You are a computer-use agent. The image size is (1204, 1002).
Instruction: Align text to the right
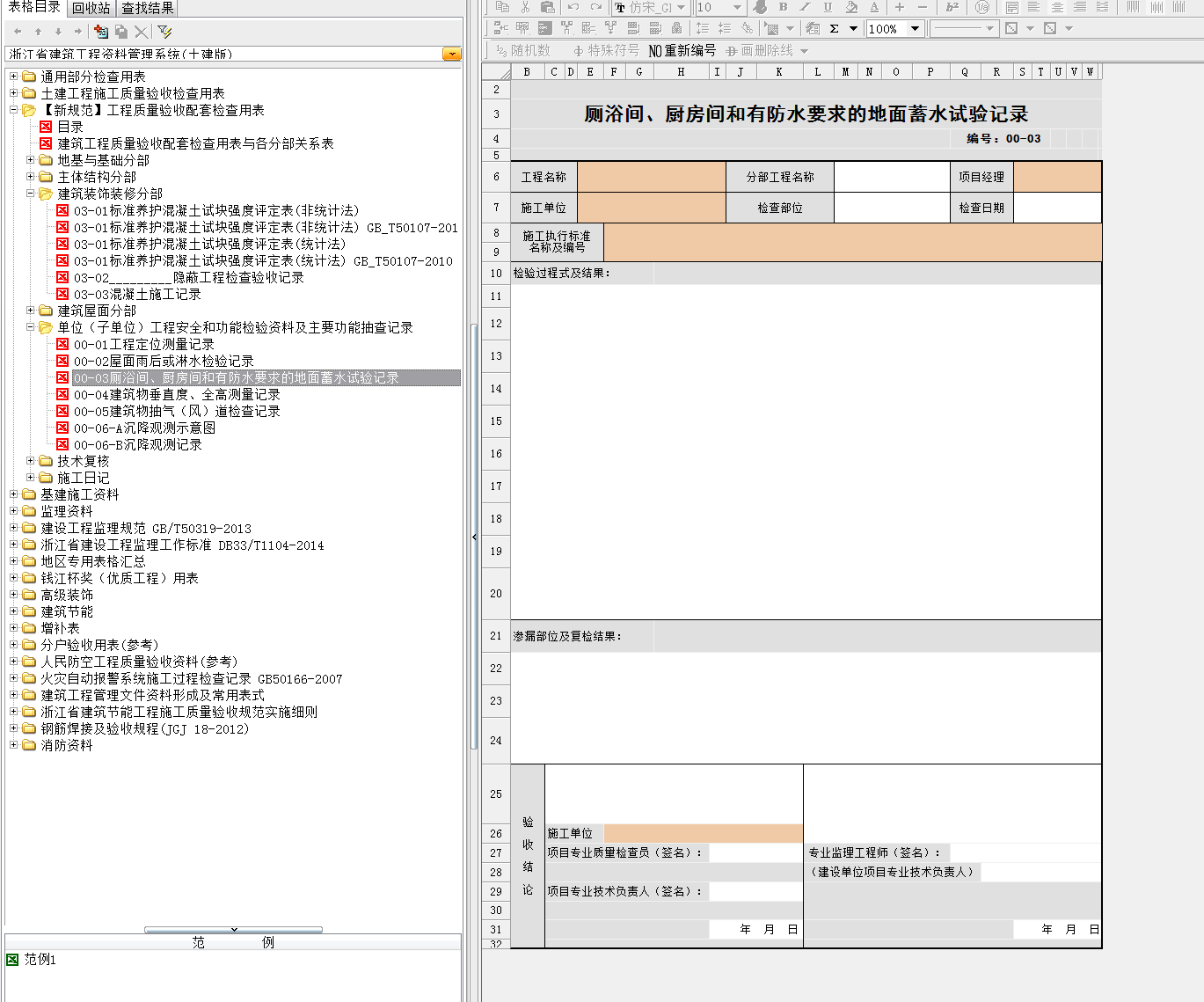click(x=1080, y=6)
